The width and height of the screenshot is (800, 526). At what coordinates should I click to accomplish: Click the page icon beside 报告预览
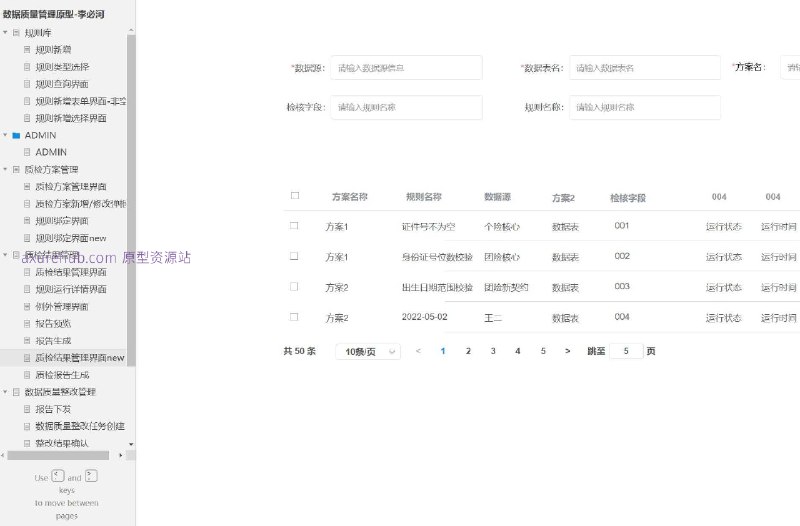click(27, 323)
